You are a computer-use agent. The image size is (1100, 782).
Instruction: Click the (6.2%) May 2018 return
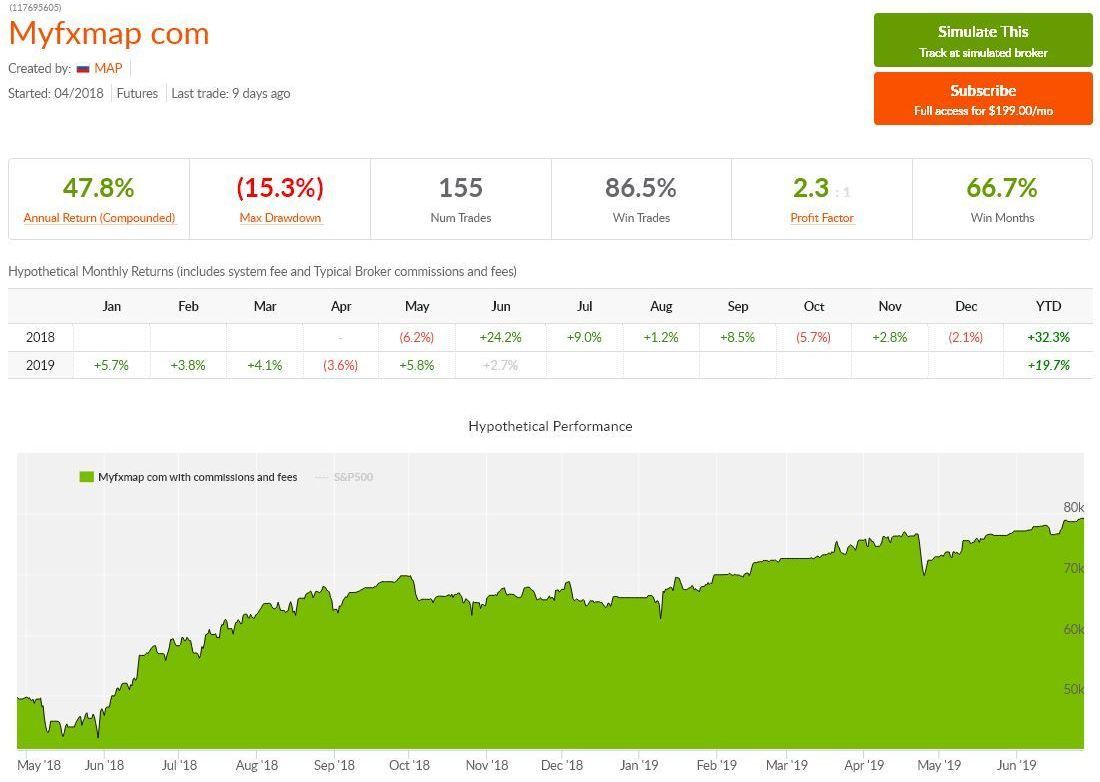(x=417, y=337)
